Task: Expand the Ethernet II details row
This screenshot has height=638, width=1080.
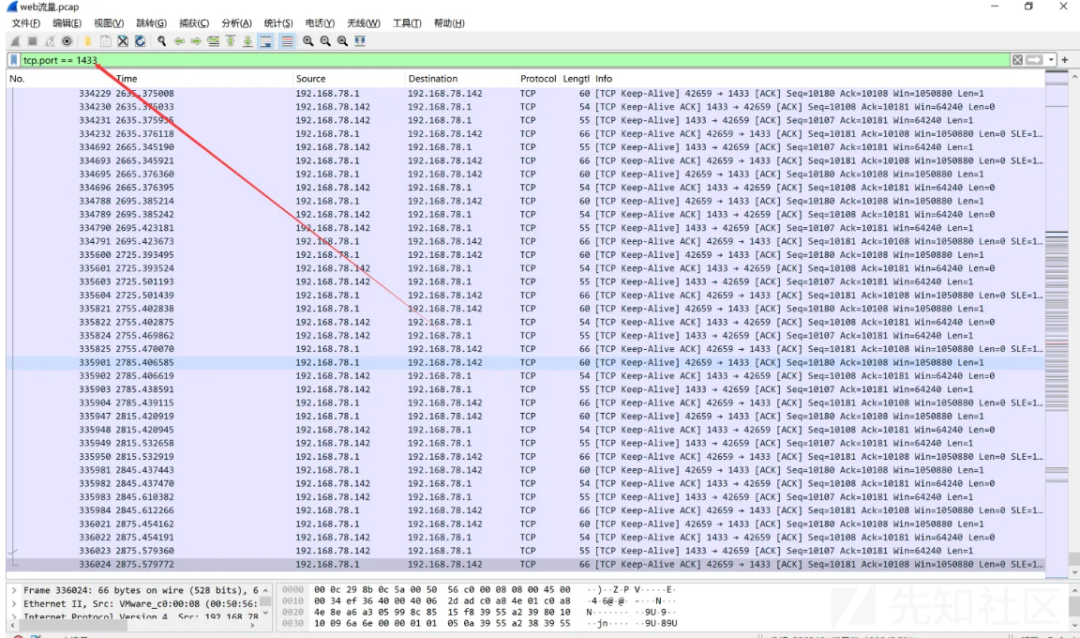Action: tap(14, 604)
